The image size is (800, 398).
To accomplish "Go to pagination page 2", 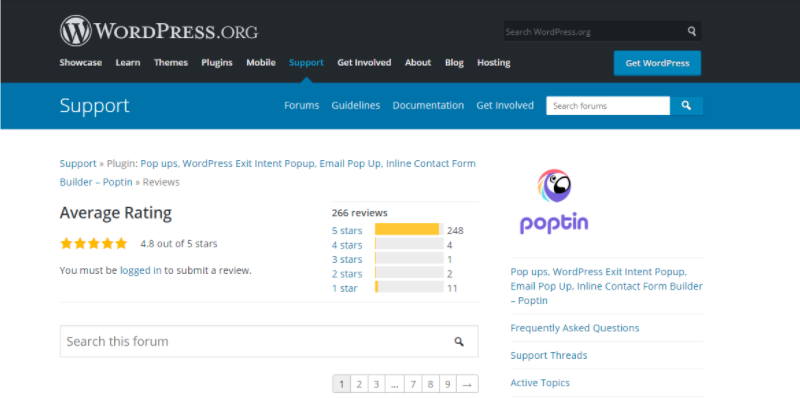I will [359, 384].
